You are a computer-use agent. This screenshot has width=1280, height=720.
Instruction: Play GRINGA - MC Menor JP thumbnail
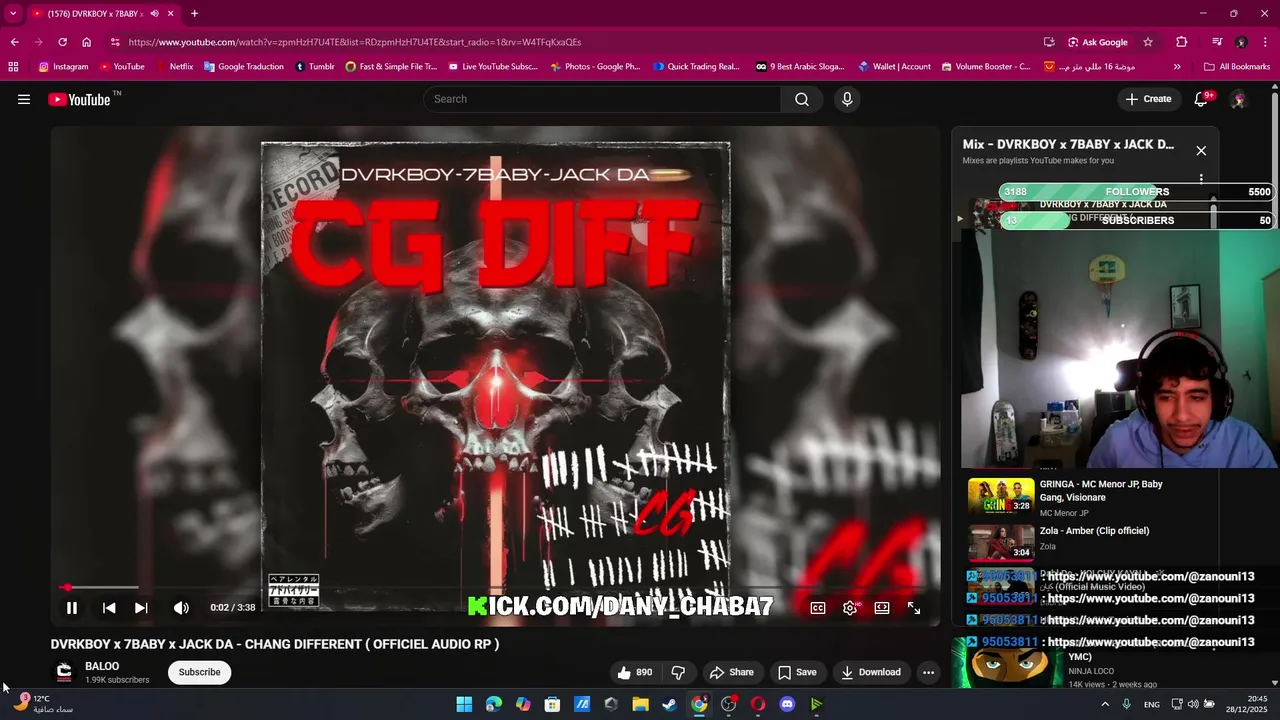pyautogui.click(x=1001, y=497)
